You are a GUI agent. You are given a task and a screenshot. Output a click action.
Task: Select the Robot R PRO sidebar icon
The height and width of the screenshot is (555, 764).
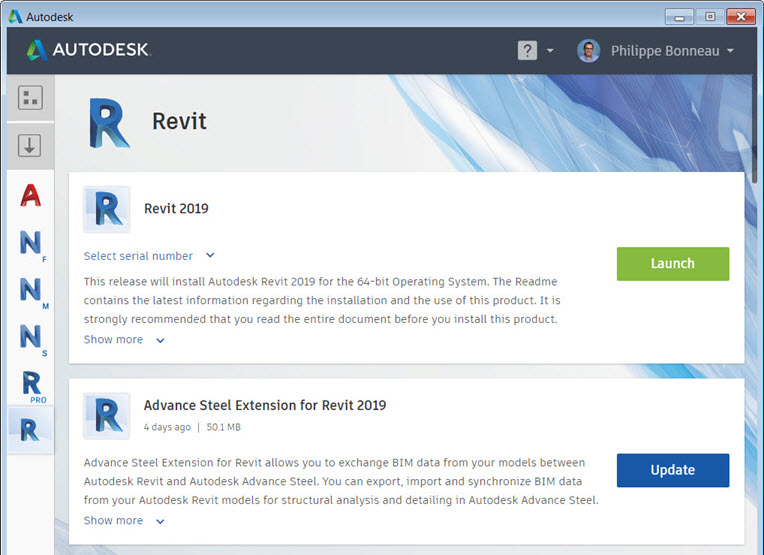coord(33,386)
